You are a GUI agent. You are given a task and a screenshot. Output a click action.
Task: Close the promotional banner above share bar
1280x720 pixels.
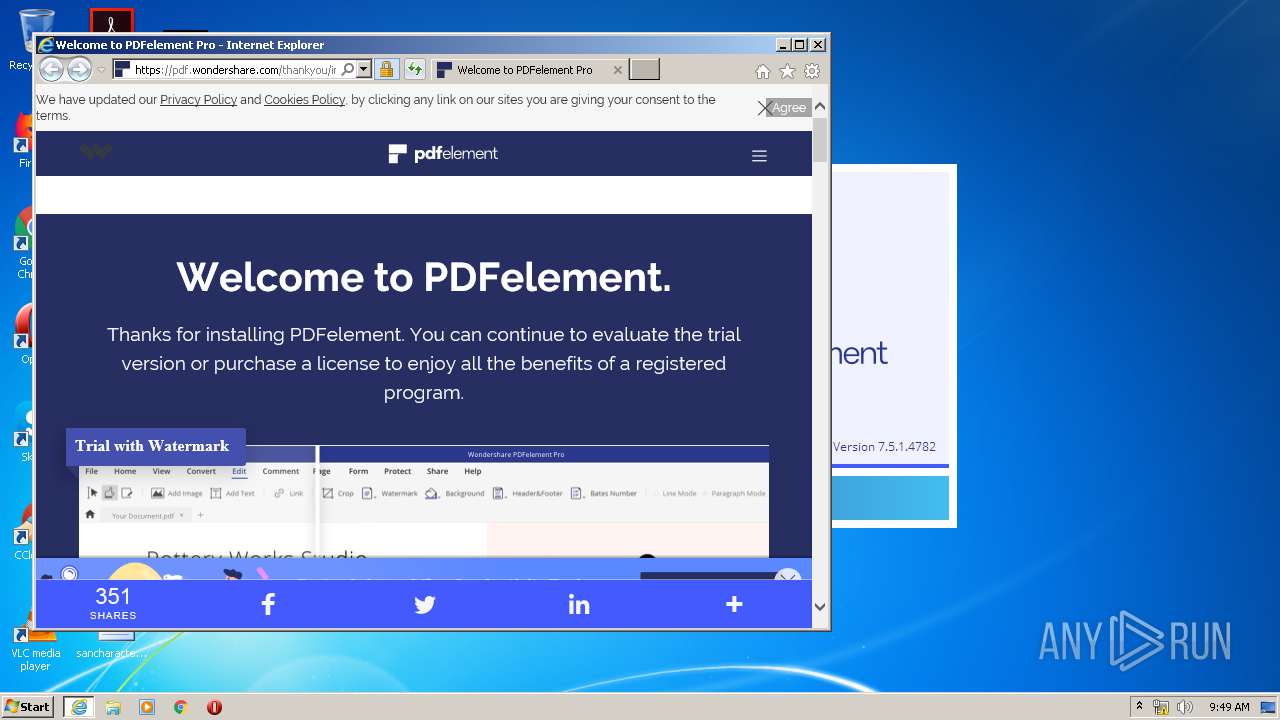(x=788, y=577)
